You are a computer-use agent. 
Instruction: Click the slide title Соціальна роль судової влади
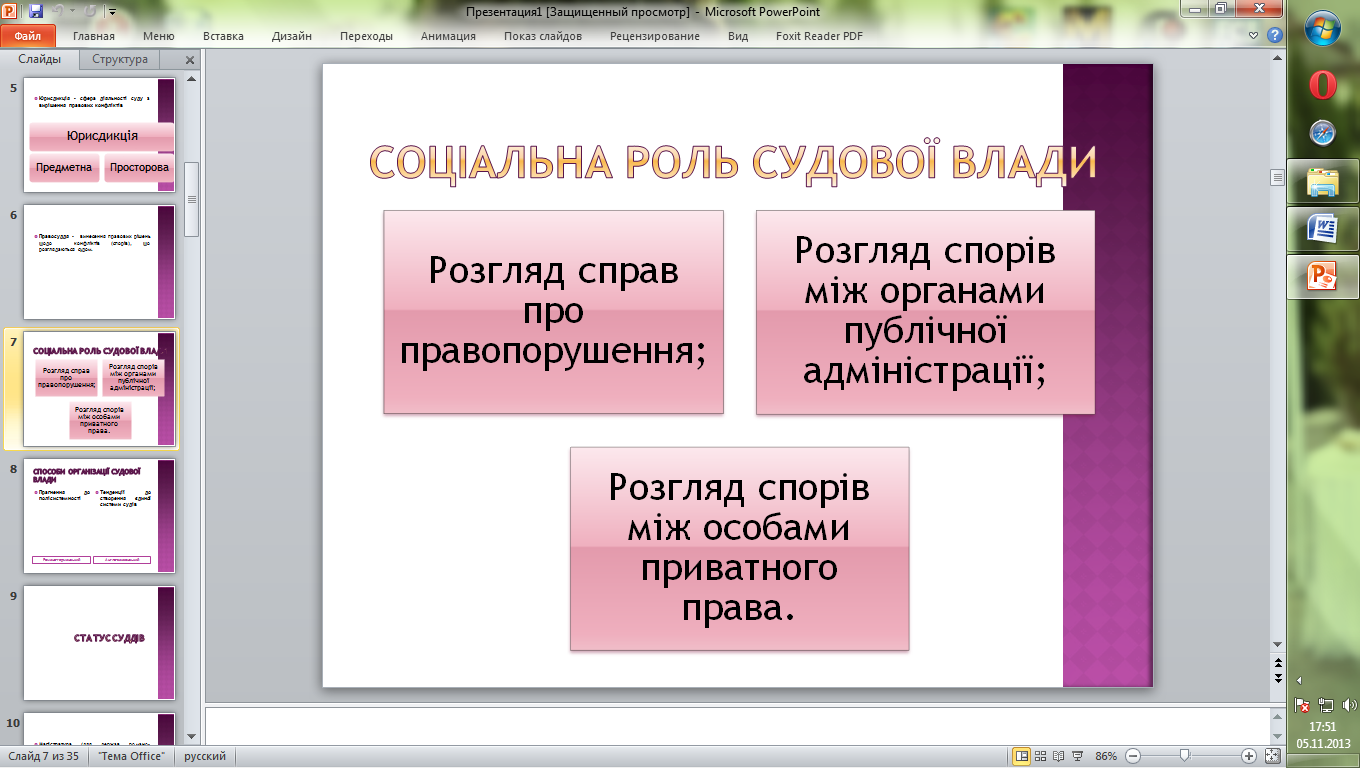click(x=732, y=163)
